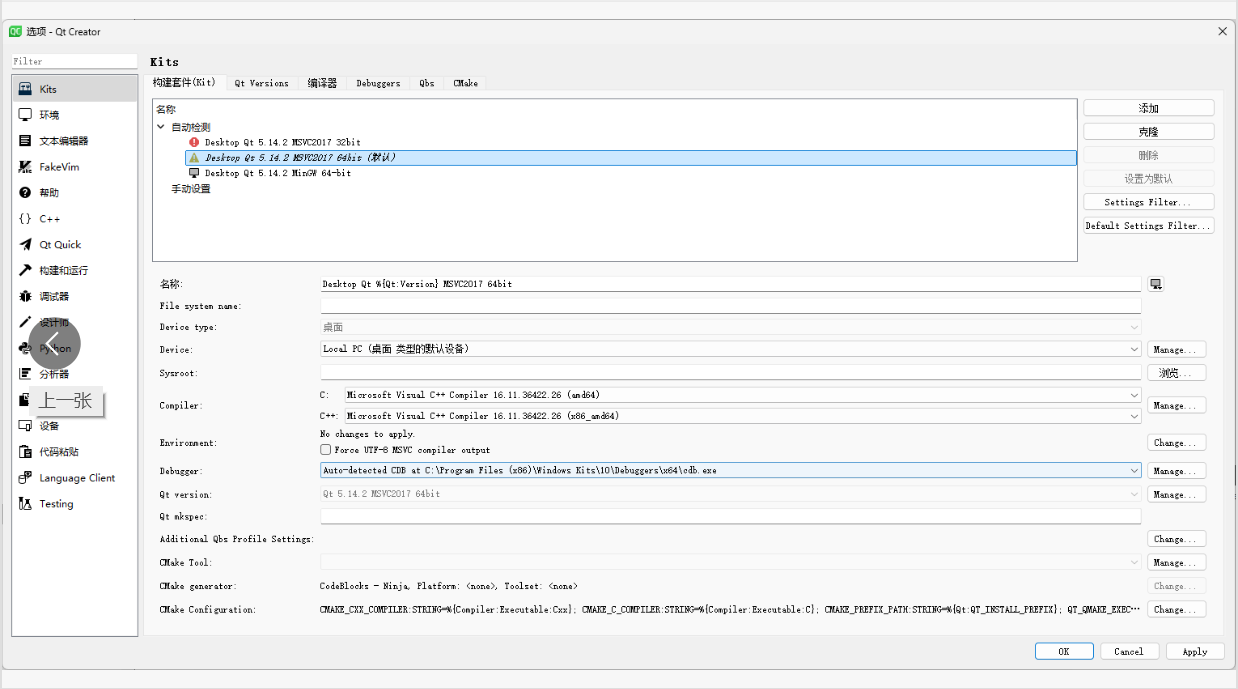Click Change... for Additional Qbs Profile Settings
The image size is (1238, 689).
point(1176,539)
